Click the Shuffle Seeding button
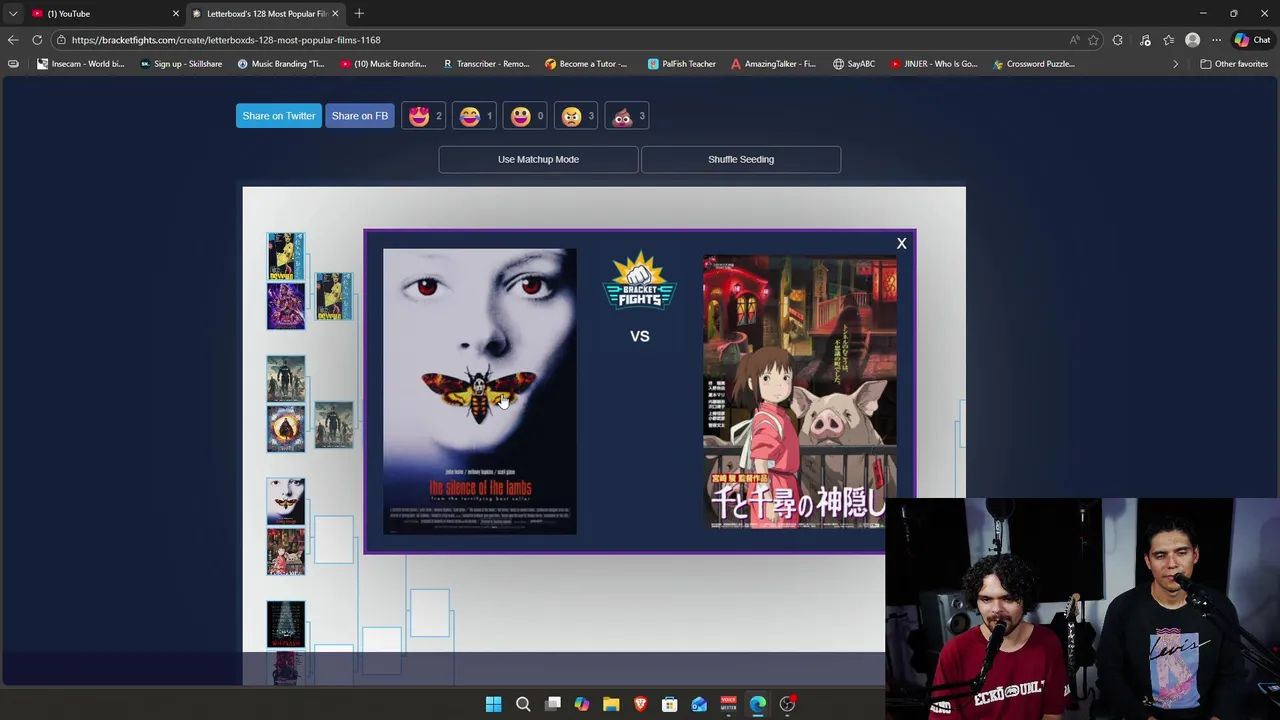Viewport: 1280px width, 720px height. 741,159
